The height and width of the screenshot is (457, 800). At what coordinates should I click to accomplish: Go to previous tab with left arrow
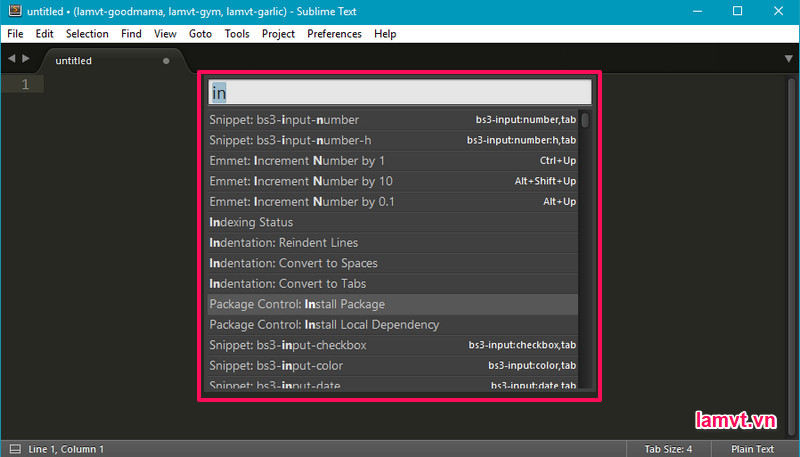coord(11,59)
